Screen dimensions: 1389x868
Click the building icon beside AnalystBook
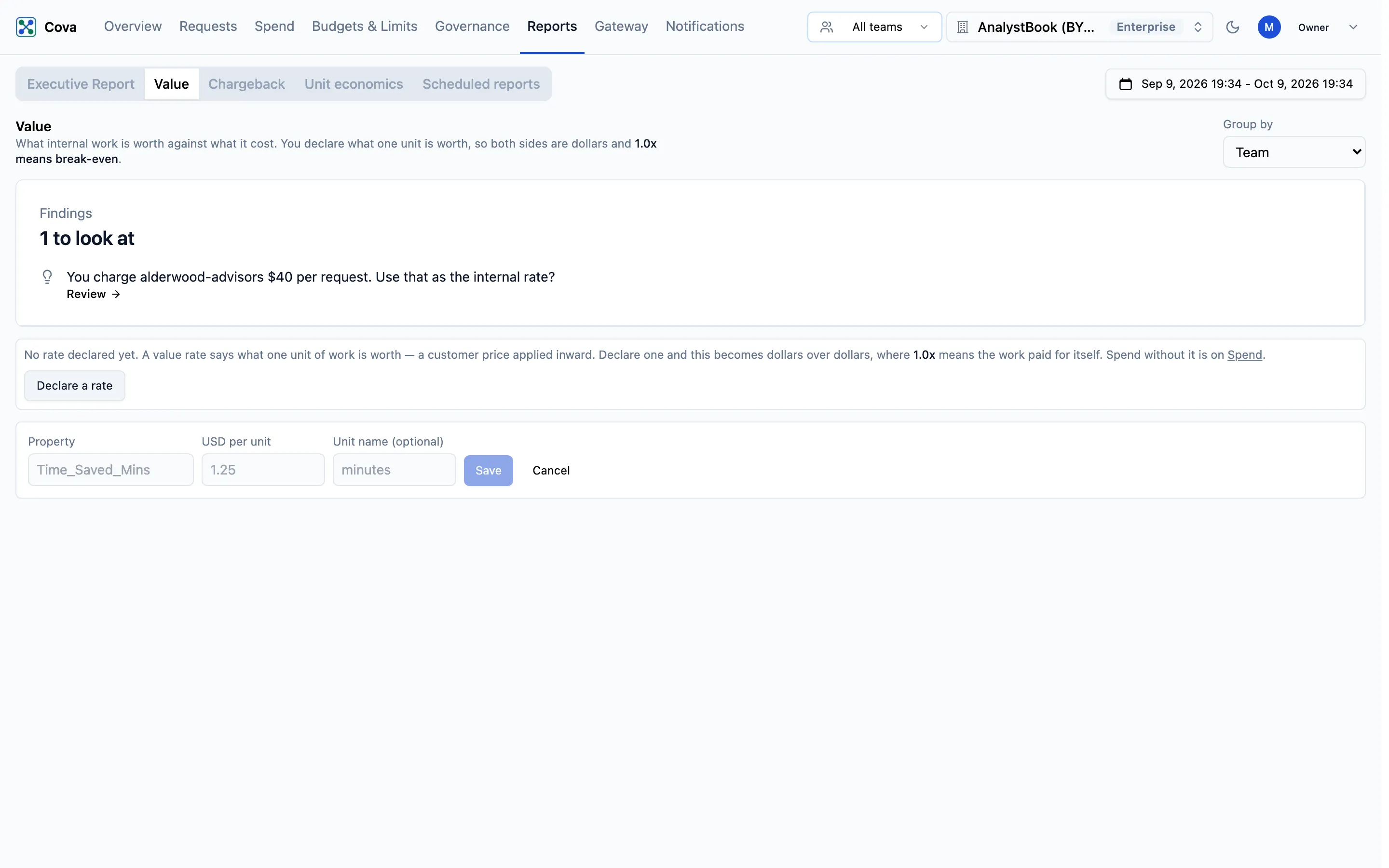coord(963,27)
